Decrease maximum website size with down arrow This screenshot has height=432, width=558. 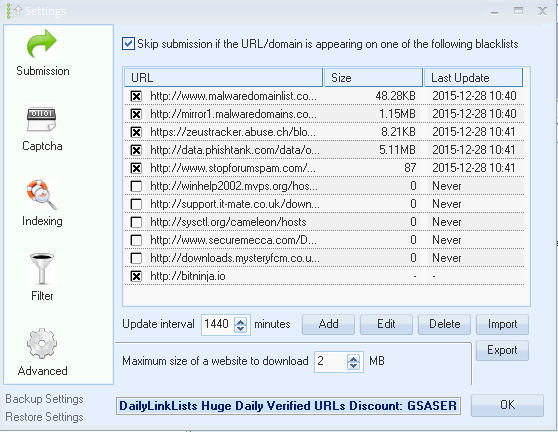(353, 365)
